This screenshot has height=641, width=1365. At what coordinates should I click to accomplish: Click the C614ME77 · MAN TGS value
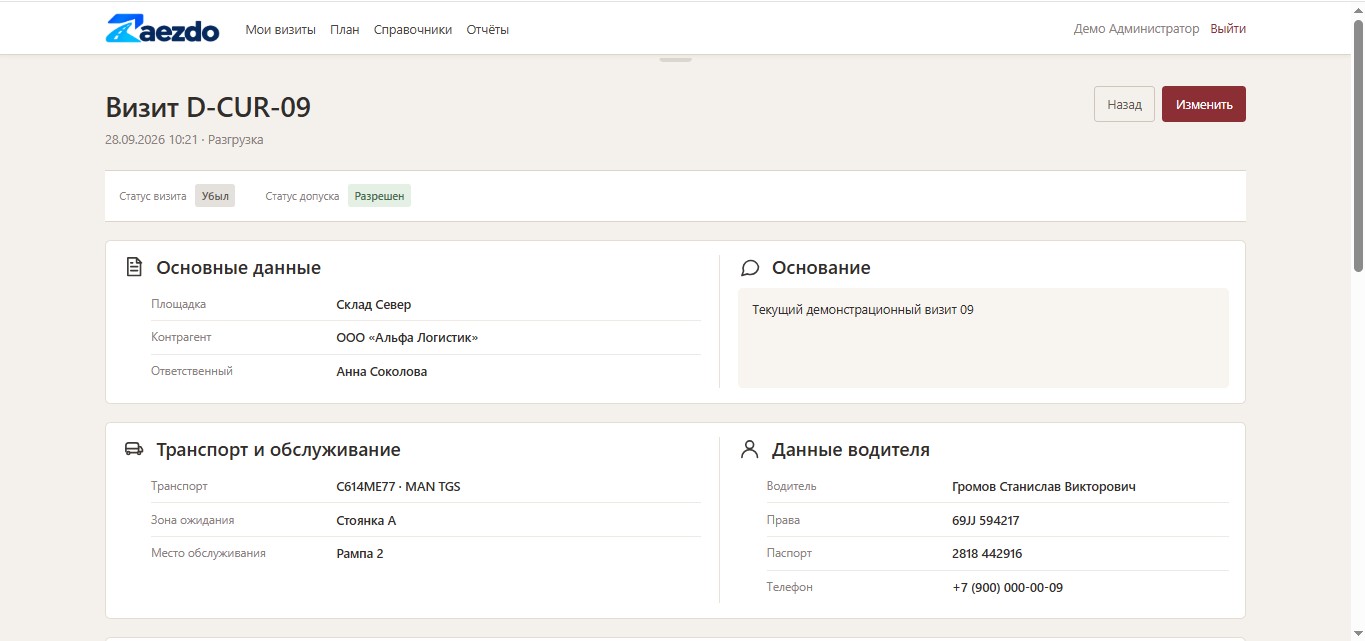tap(398, 487)
